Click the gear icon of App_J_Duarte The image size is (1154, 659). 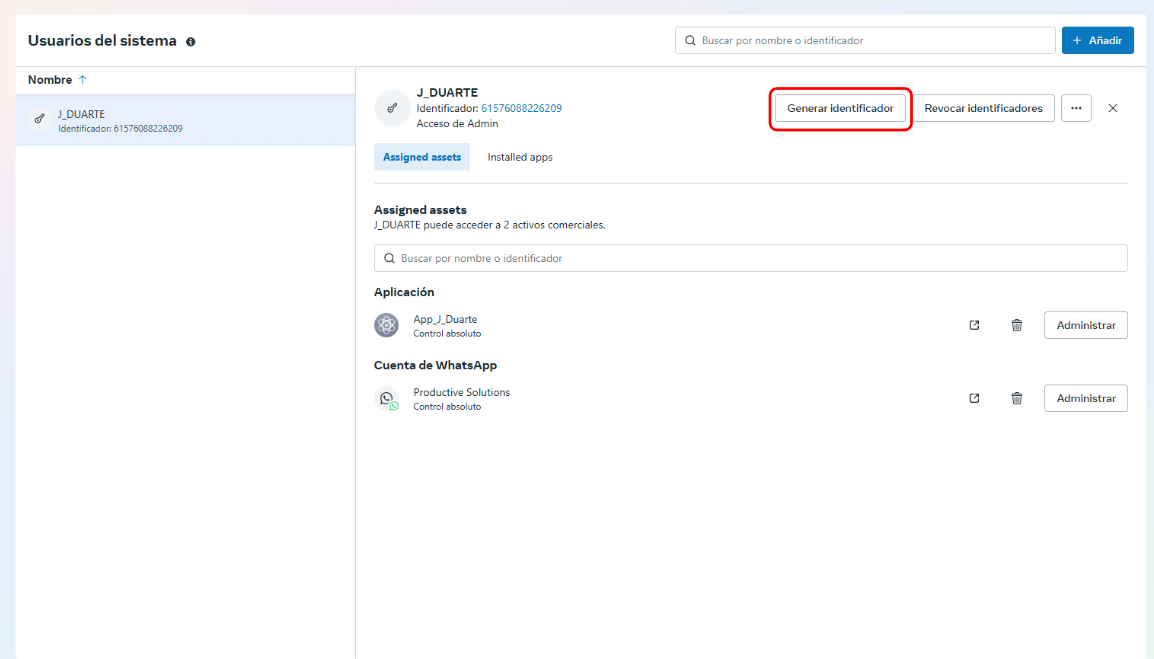click(x=386, y=325)
